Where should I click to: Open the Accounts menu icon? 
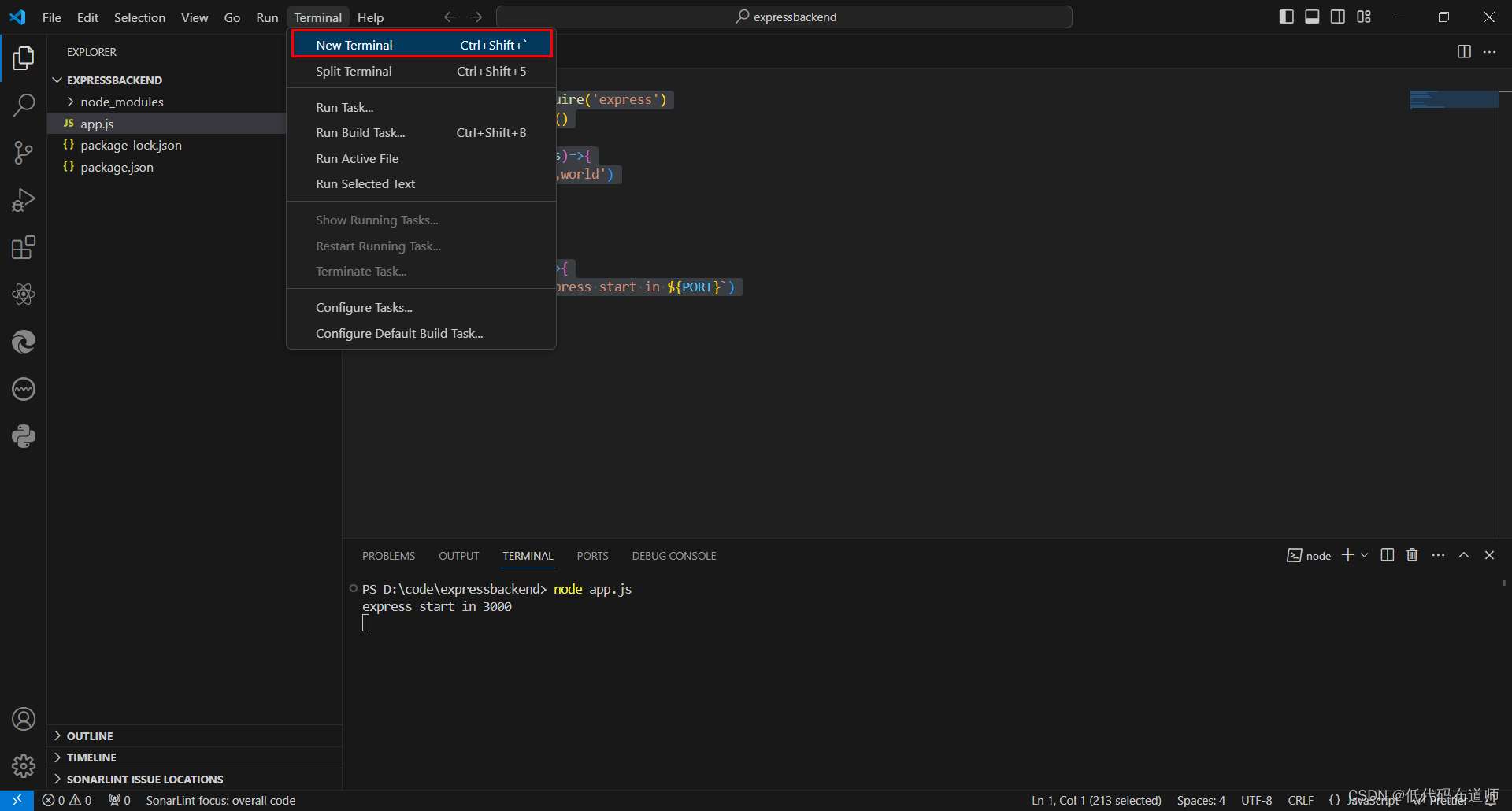(24, 719)
